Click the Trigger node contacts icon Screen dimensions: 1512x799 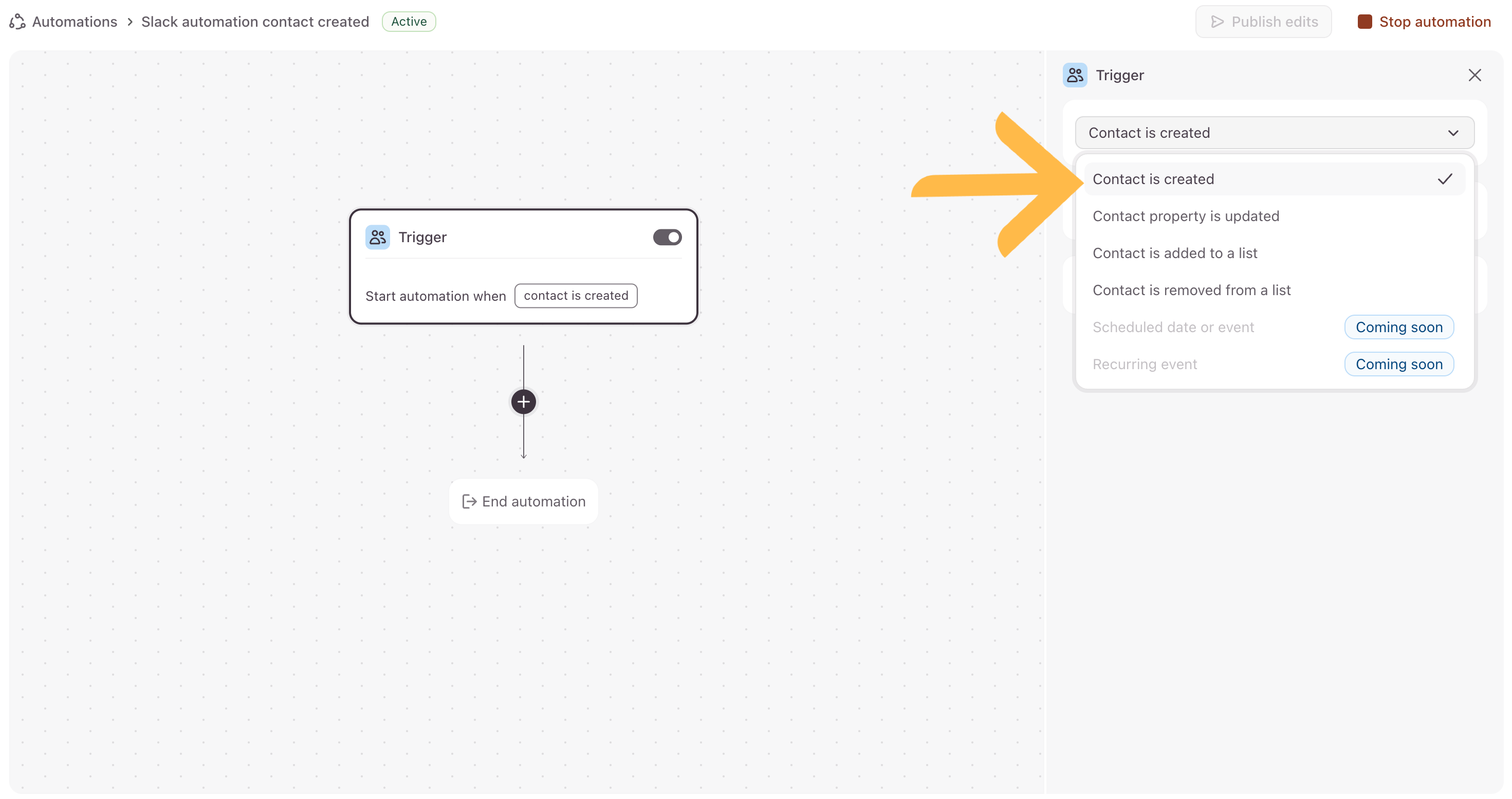(x=377, y=237)
